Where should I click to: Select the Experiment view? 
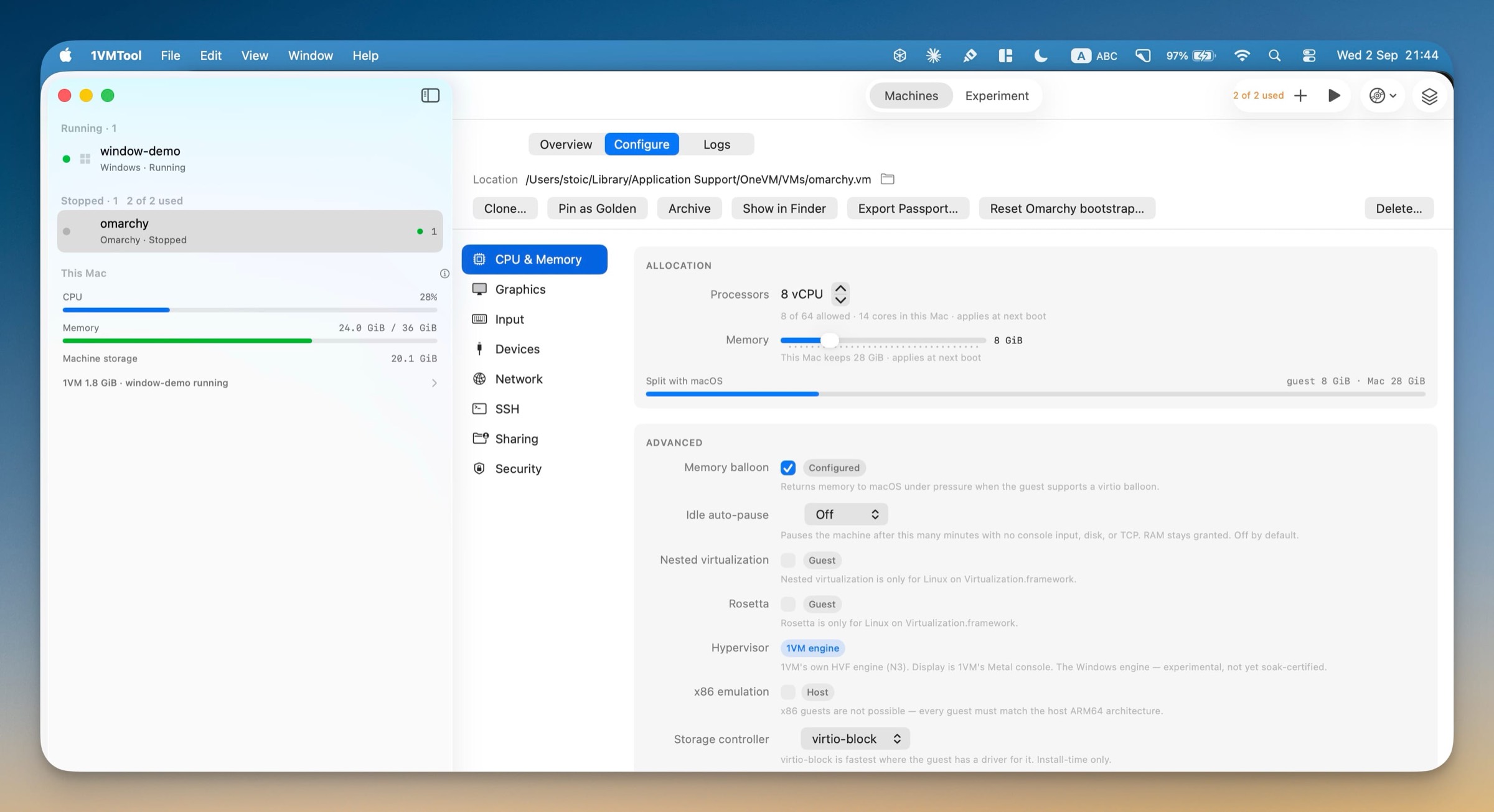click(x=997, y=96)
